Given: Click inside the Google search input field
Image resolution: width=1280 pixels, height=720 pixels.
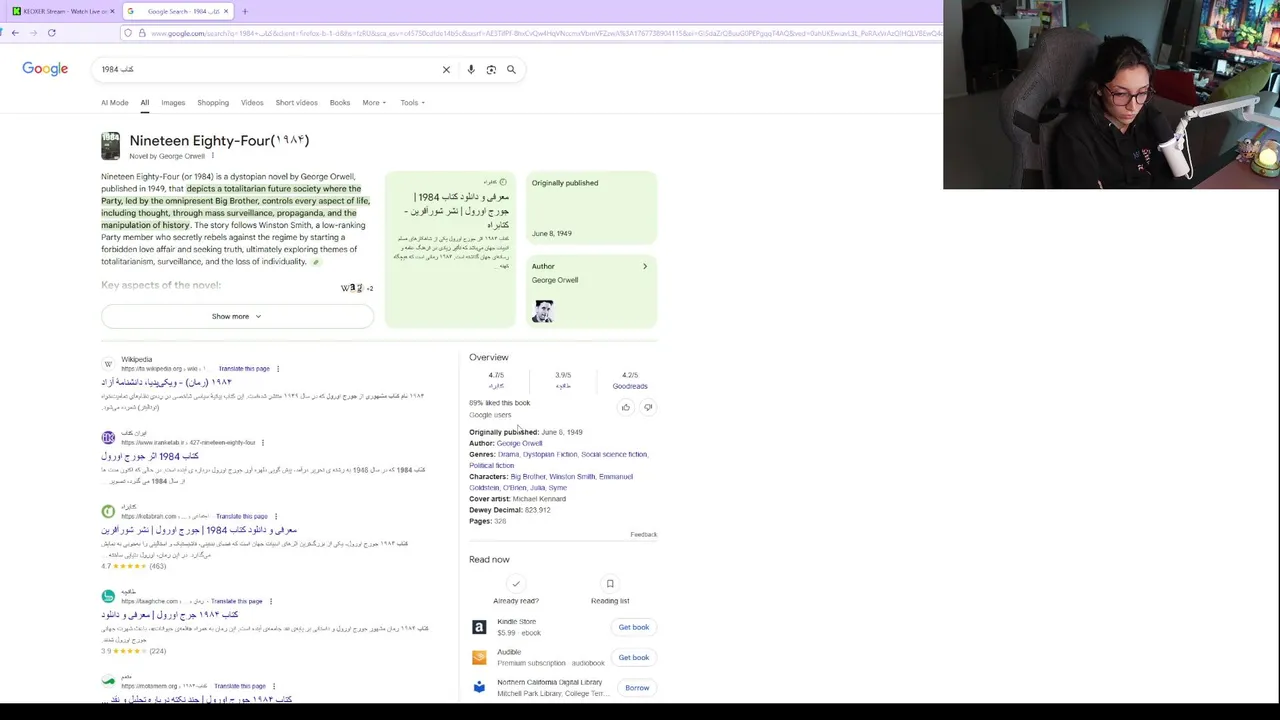Looking at the screenshot, I should pyautogui.click(x=270, y=70).
